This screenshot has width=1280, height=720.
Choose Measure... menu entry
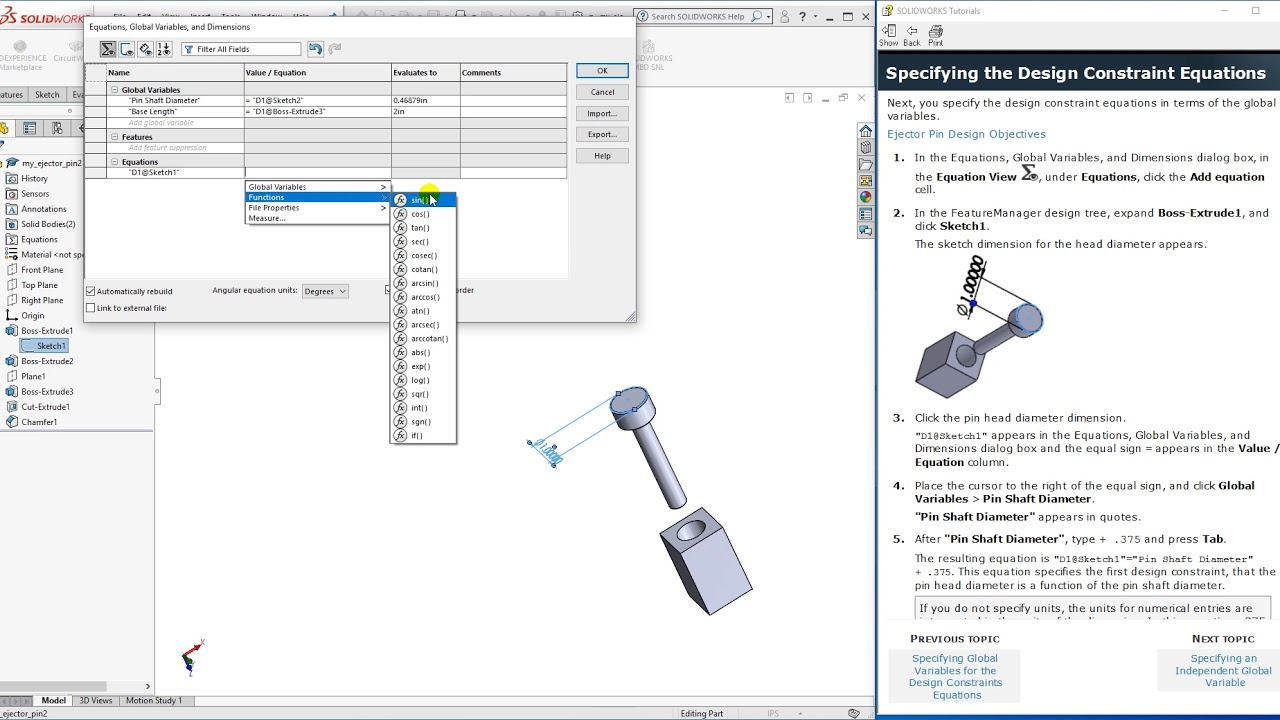click(317, 218)
